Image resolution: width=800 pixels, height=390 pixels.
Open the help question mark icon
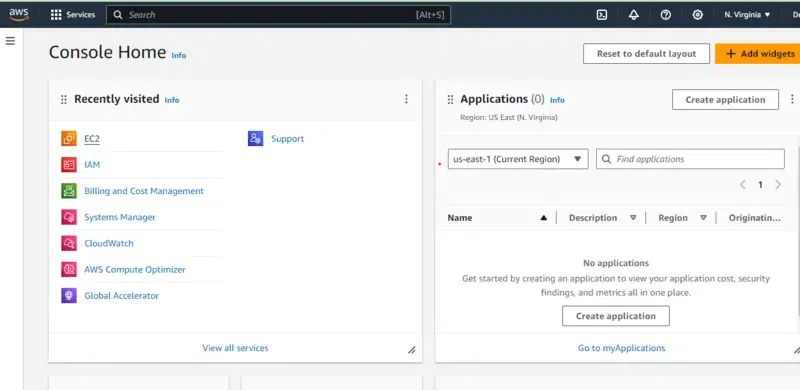click(x=665, y=15)
